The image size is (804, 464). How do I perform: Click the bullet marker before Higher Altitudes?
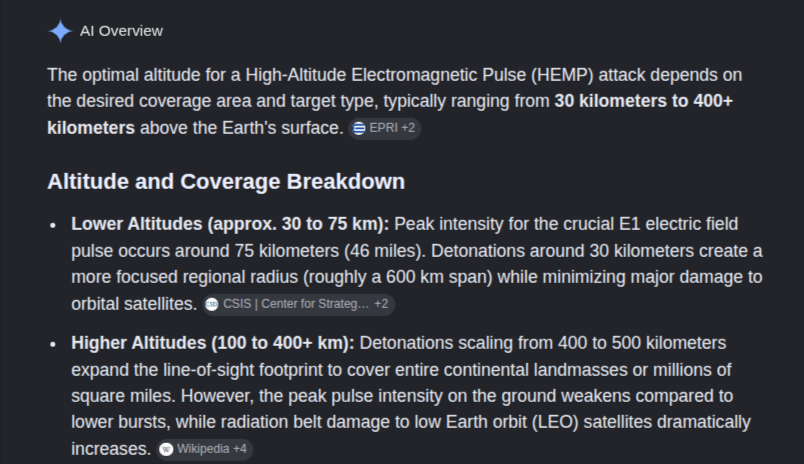pyautogui.click(x=53, y=345)
